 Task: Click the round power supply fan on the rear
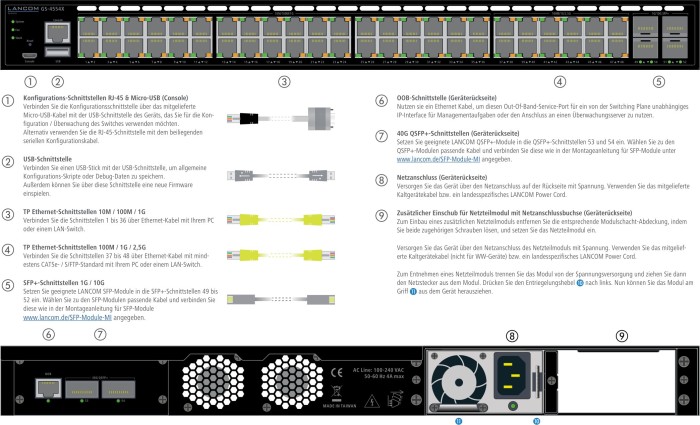[458, 382]
